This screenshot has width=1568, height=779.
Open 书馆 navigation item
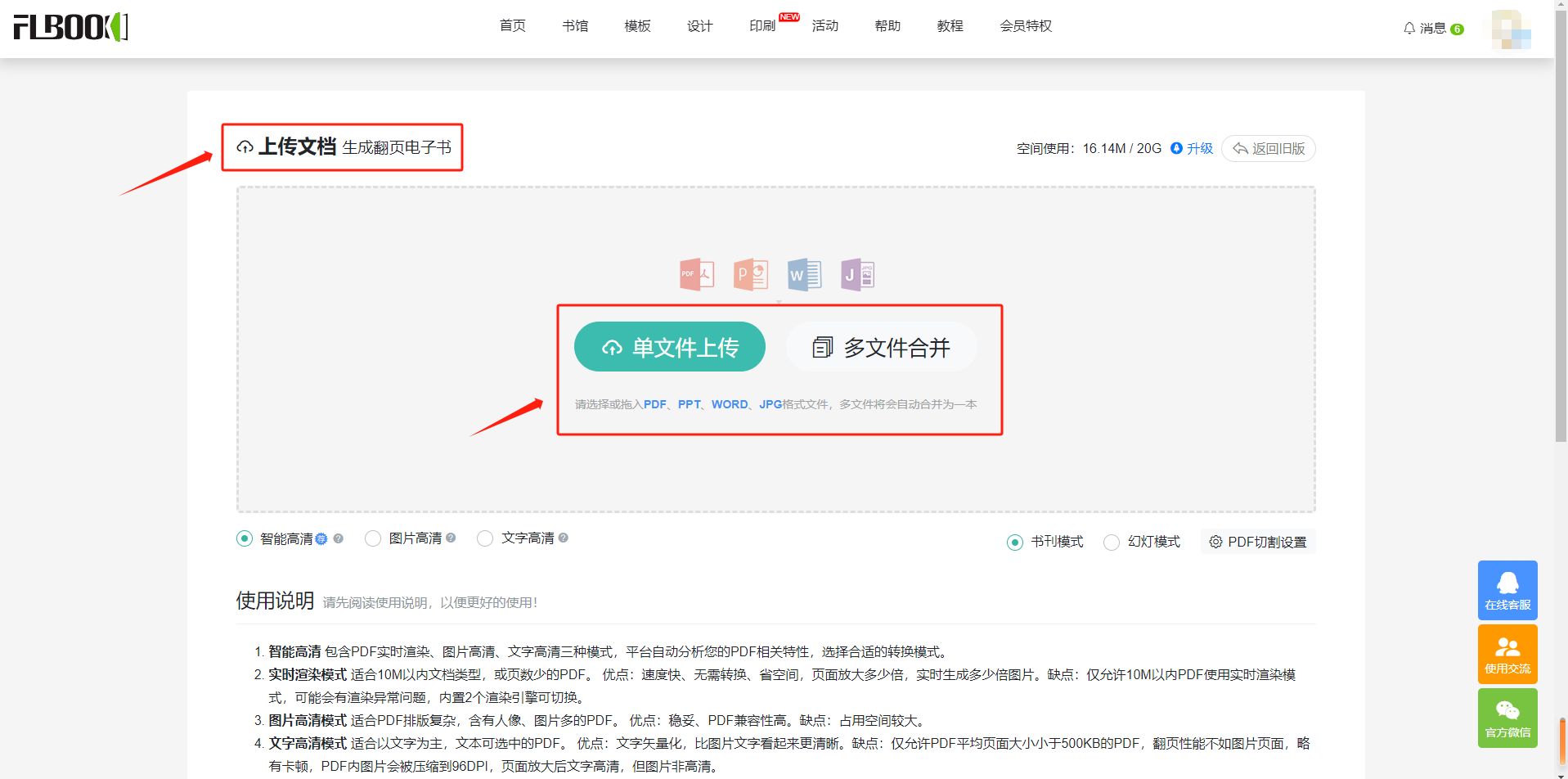pyautogui.click(x=575, y=26)
